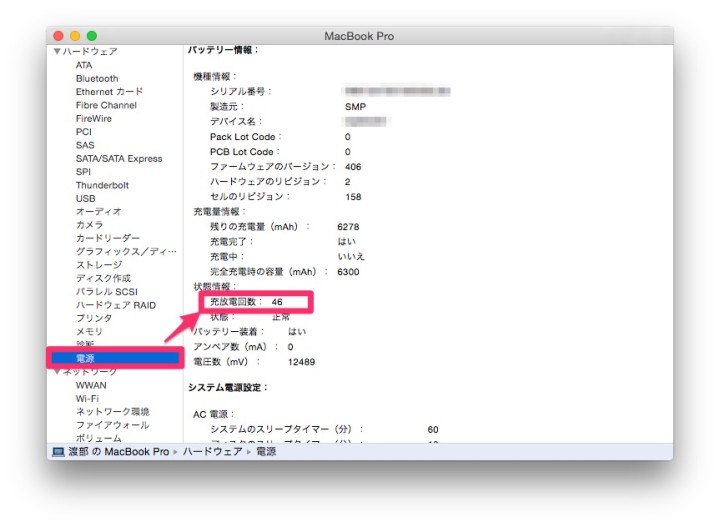Click the 残りの充電量 value 6278
Screen dimensions: 720x527
point(348,227)
